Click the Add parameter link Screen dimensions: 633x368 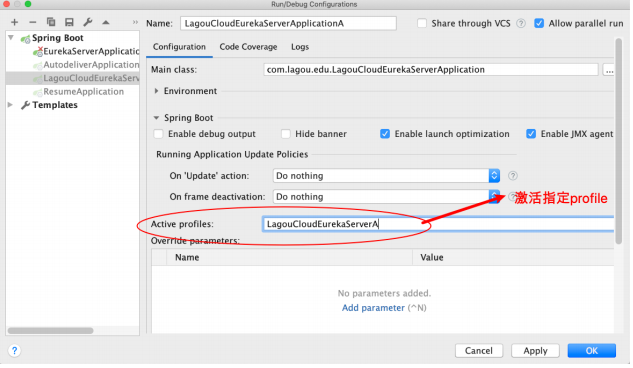coord(373,308)
